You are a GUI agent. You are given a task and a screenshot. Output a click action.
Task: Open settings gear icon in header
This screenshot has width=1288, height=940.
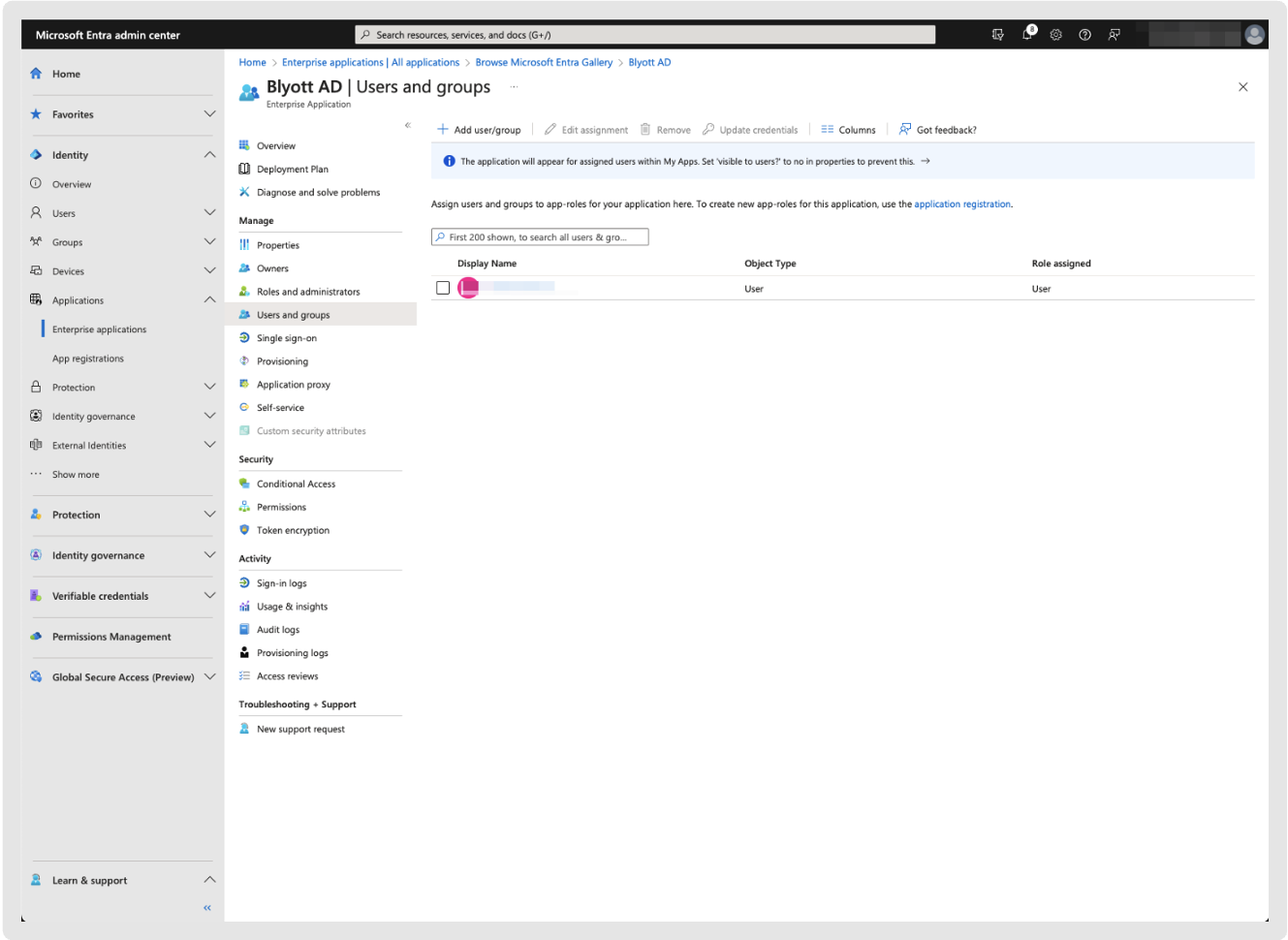pos(1056,35)
